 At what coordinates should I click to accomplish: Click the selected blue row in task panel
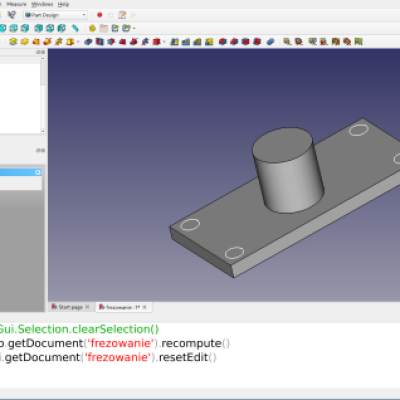point(21,172)
